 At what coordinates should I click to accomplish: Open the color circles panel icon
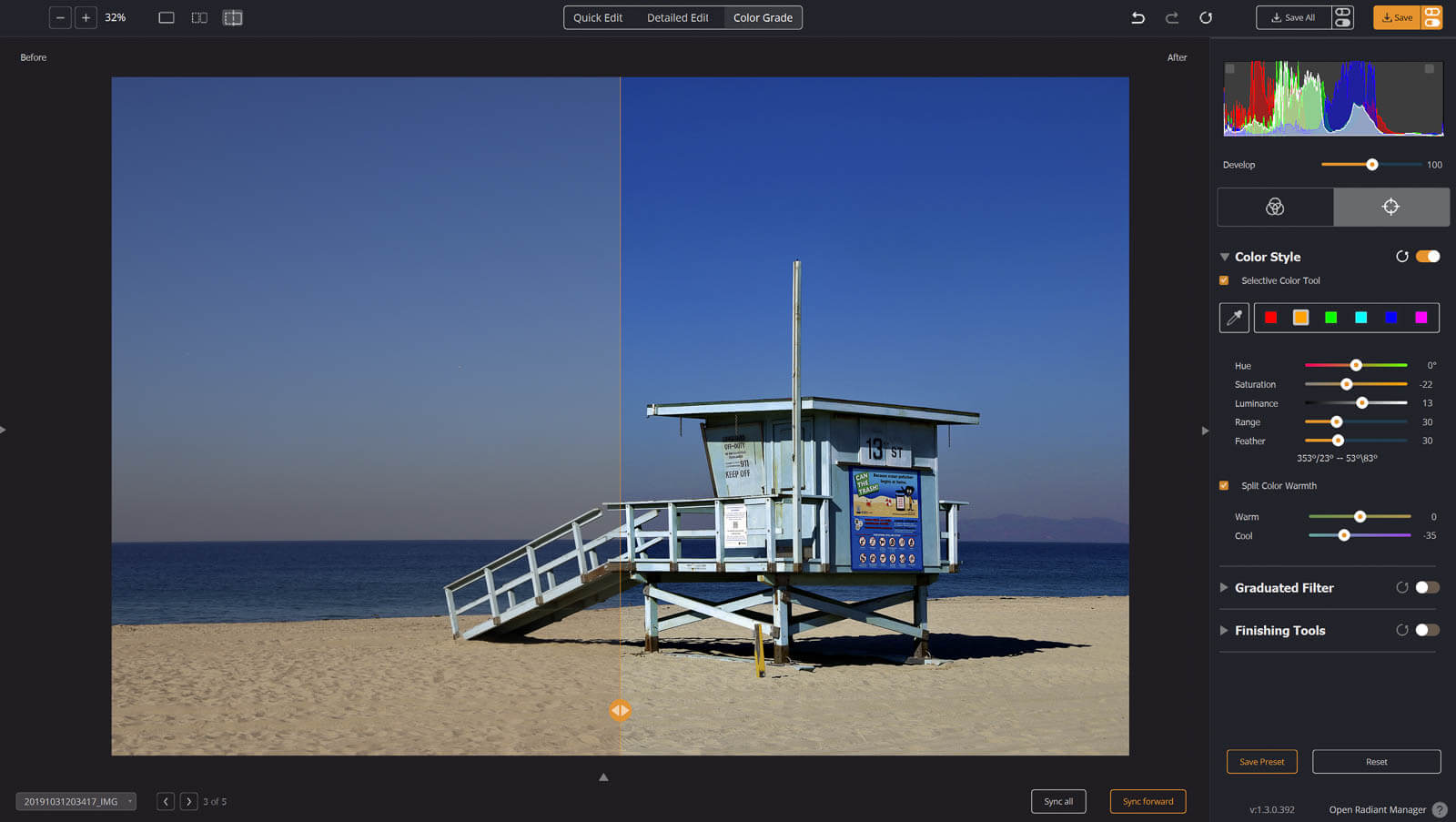(1275, 207)
